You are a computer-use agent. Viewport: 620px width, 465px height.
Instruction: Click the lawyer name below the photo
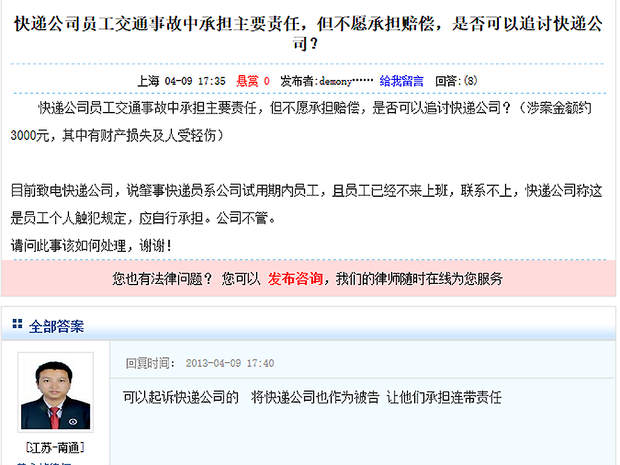pos(44,463)
